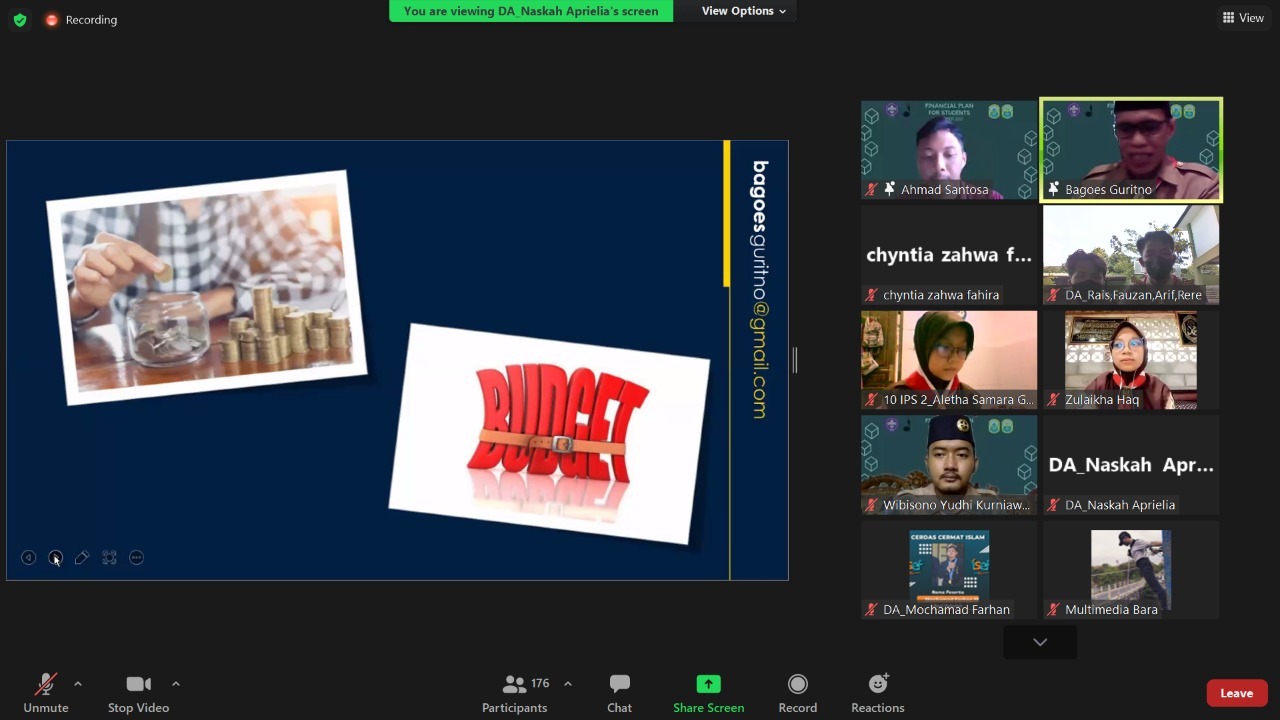Open the View layout menu
Screen dimensions: 1280x720
[x=1243, y=18]
